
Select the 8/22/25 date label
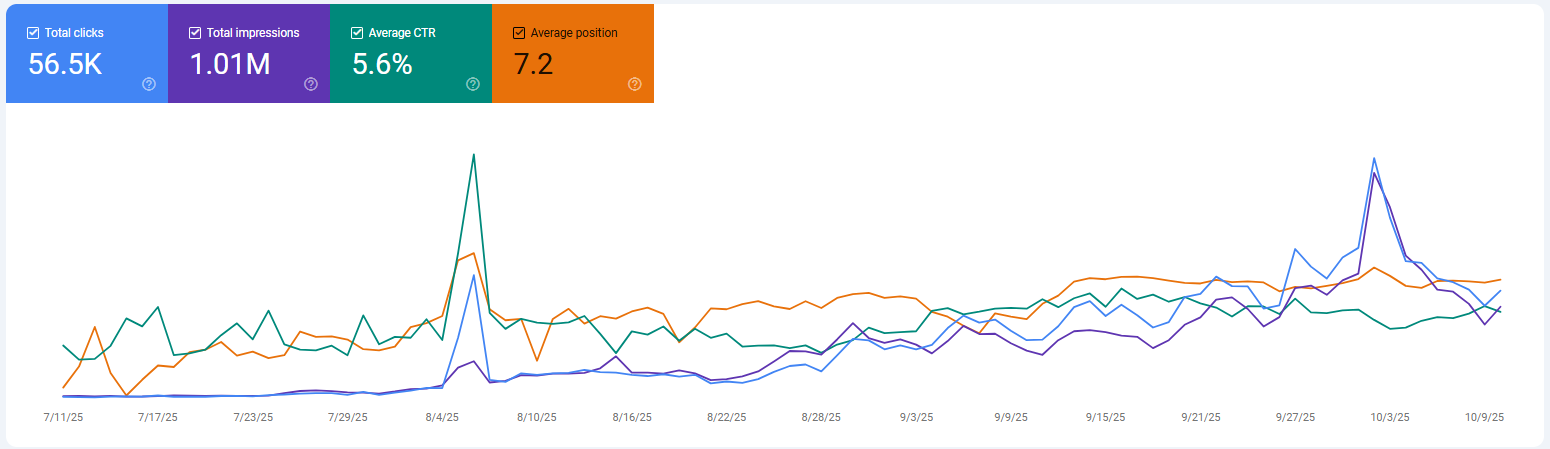[x=727, y=417]
